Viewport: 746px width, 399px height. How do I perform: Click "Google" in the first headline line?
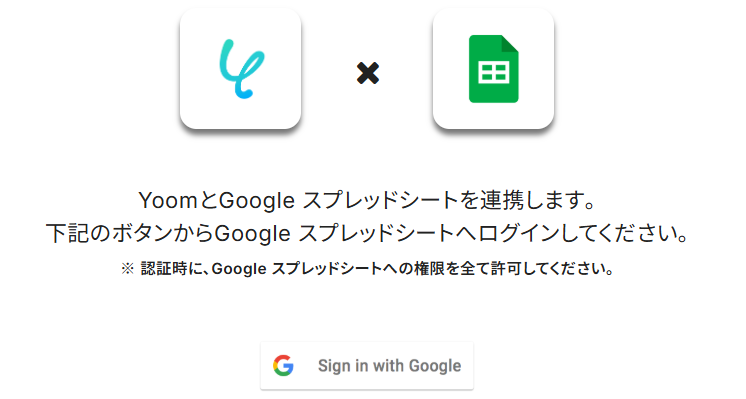point(257,201)
